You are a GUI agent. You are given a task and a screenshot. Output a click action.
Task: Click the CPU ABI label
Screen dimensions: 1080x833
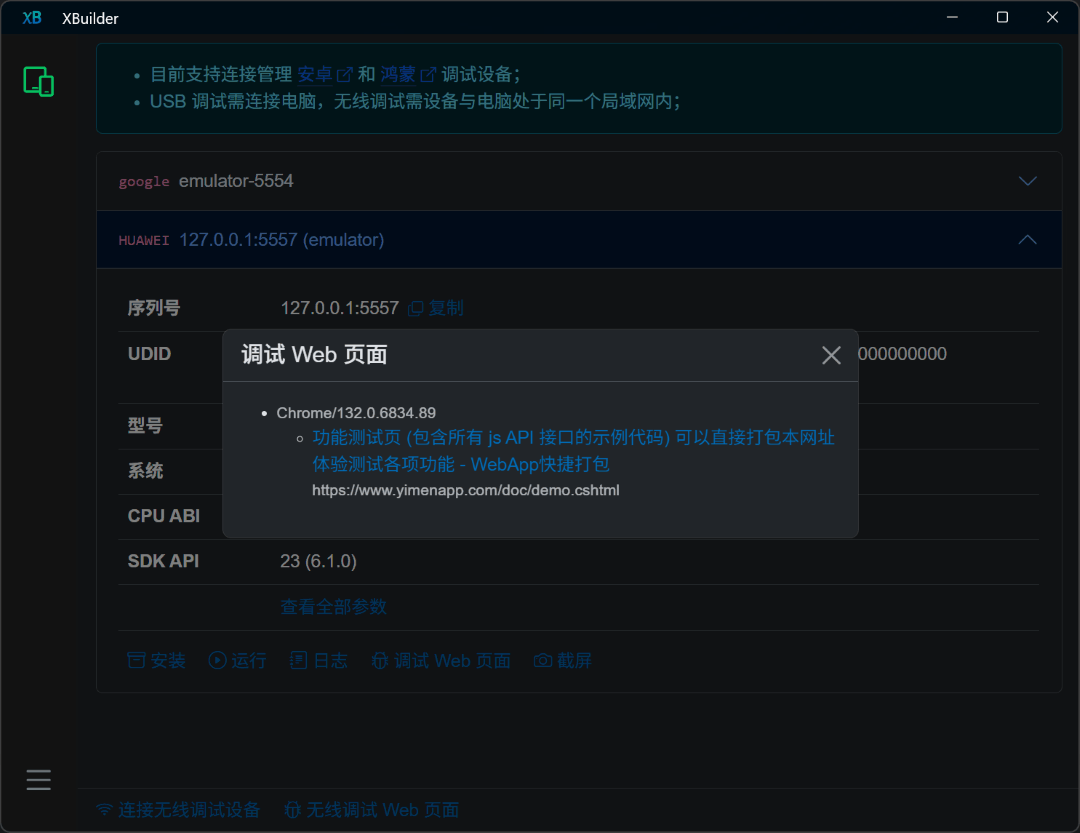coord(164,516)
